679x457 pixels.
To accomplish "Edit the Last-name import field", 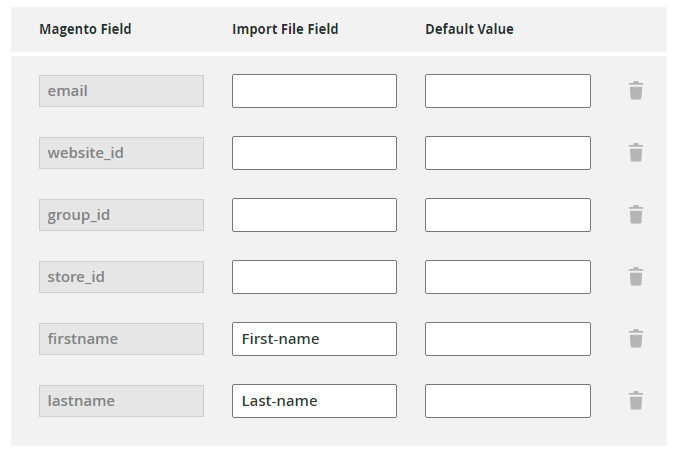I will 314,401.
